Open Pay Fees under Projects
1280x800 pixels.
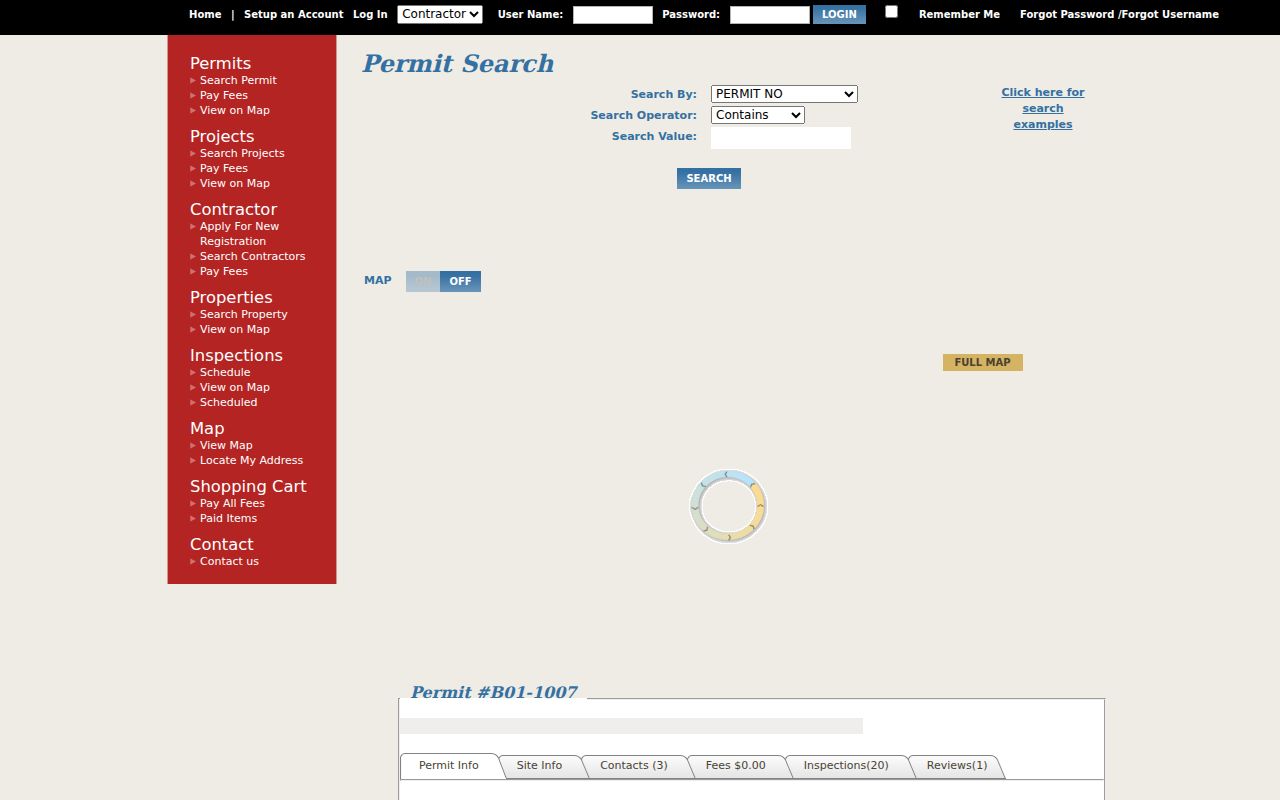[224, 168]
